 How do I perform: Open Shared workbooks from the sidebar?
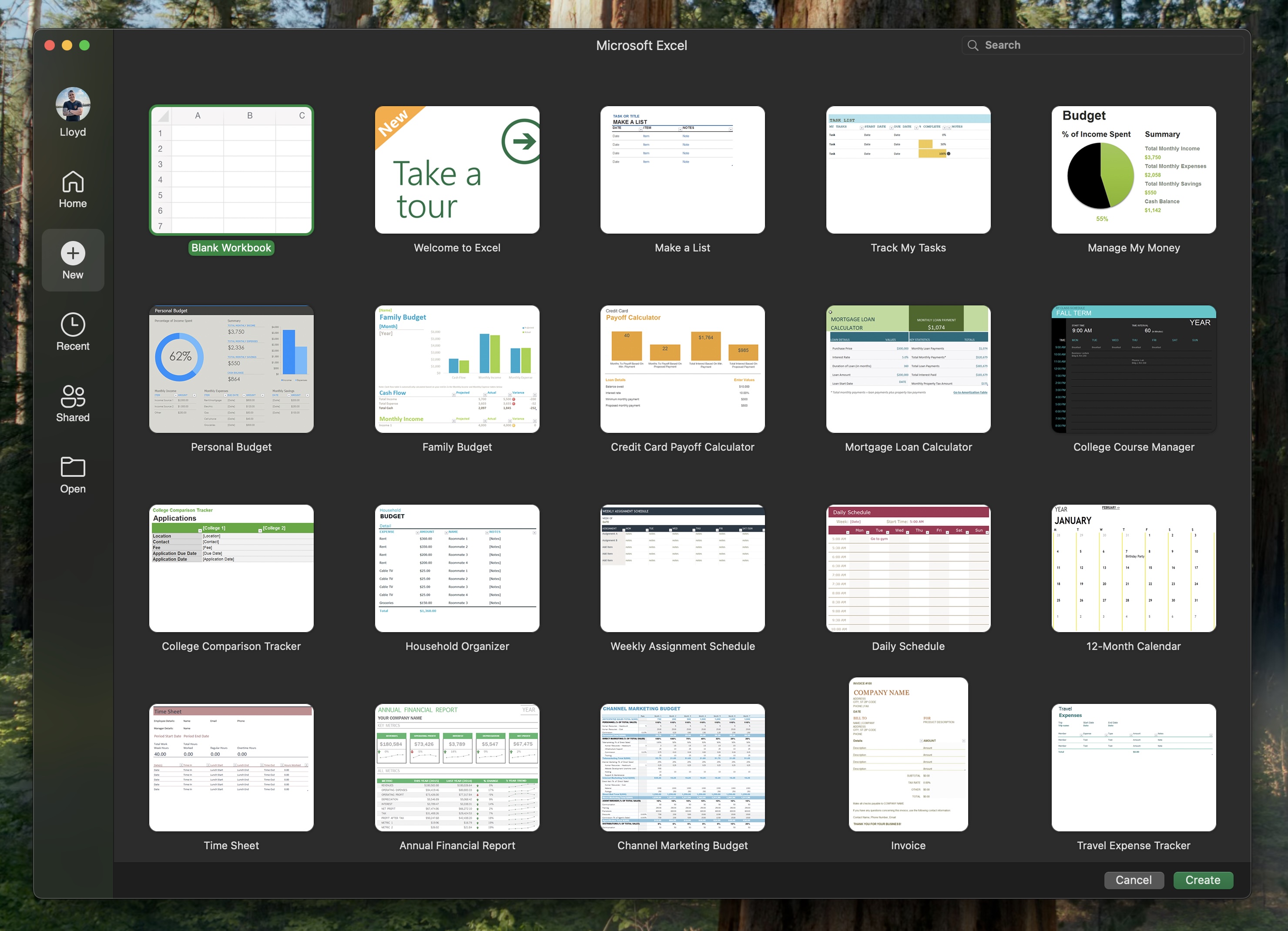pos(72,403)
